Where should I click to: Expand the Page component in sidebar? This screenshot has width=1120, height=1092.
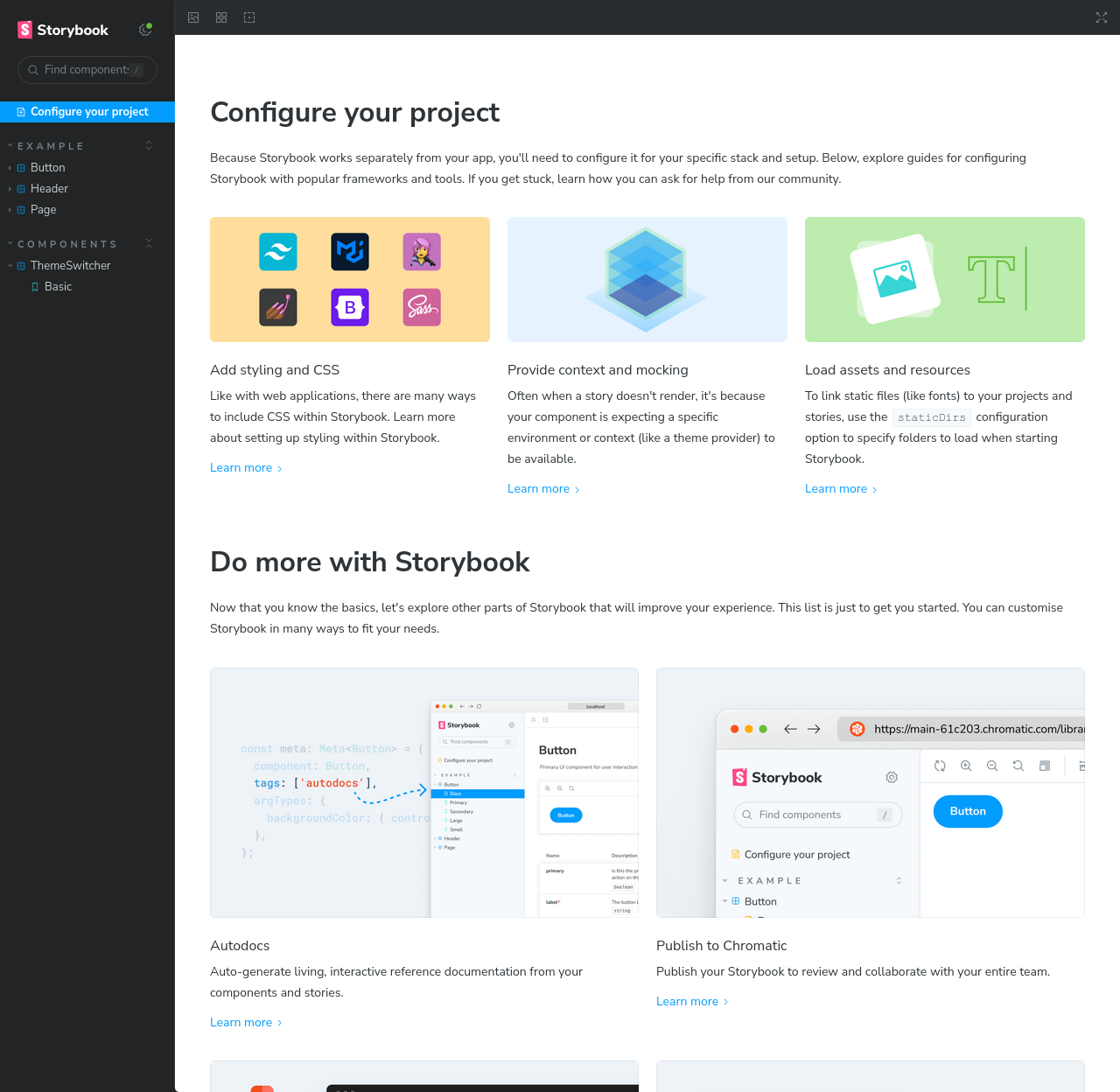[x=43, y=209]
